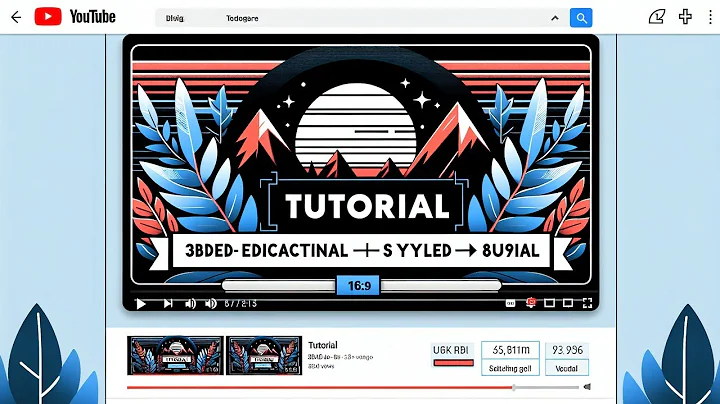Click the white video seek bar track
This screenshot has width=720, height=404.
tap(361, 286)
